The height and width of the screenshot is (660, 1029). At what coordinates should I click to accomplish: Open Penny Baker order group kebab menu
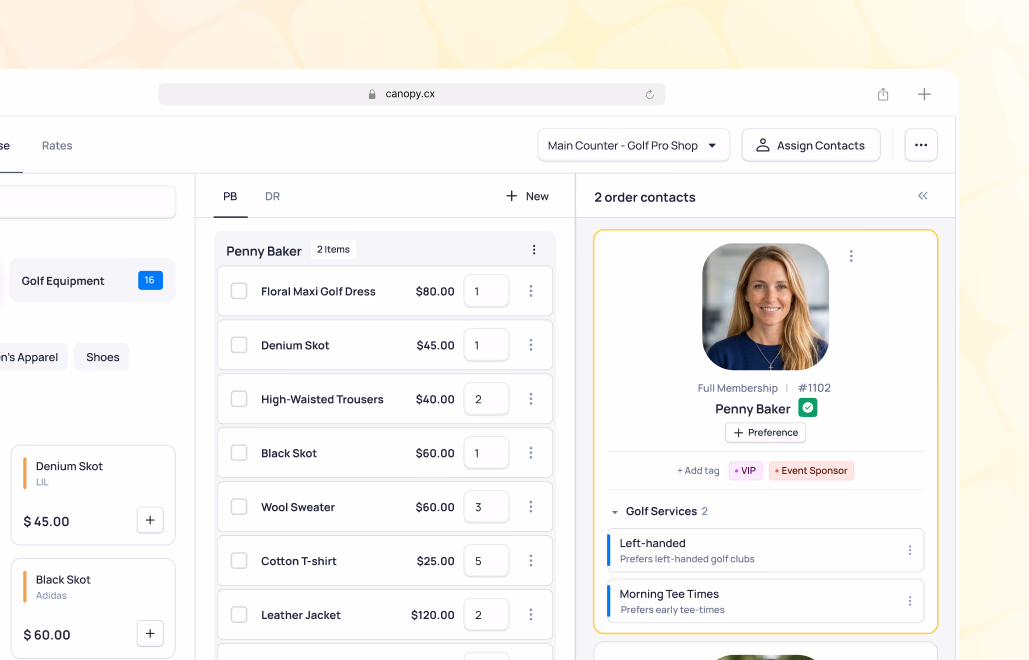(x=534, y=250)
